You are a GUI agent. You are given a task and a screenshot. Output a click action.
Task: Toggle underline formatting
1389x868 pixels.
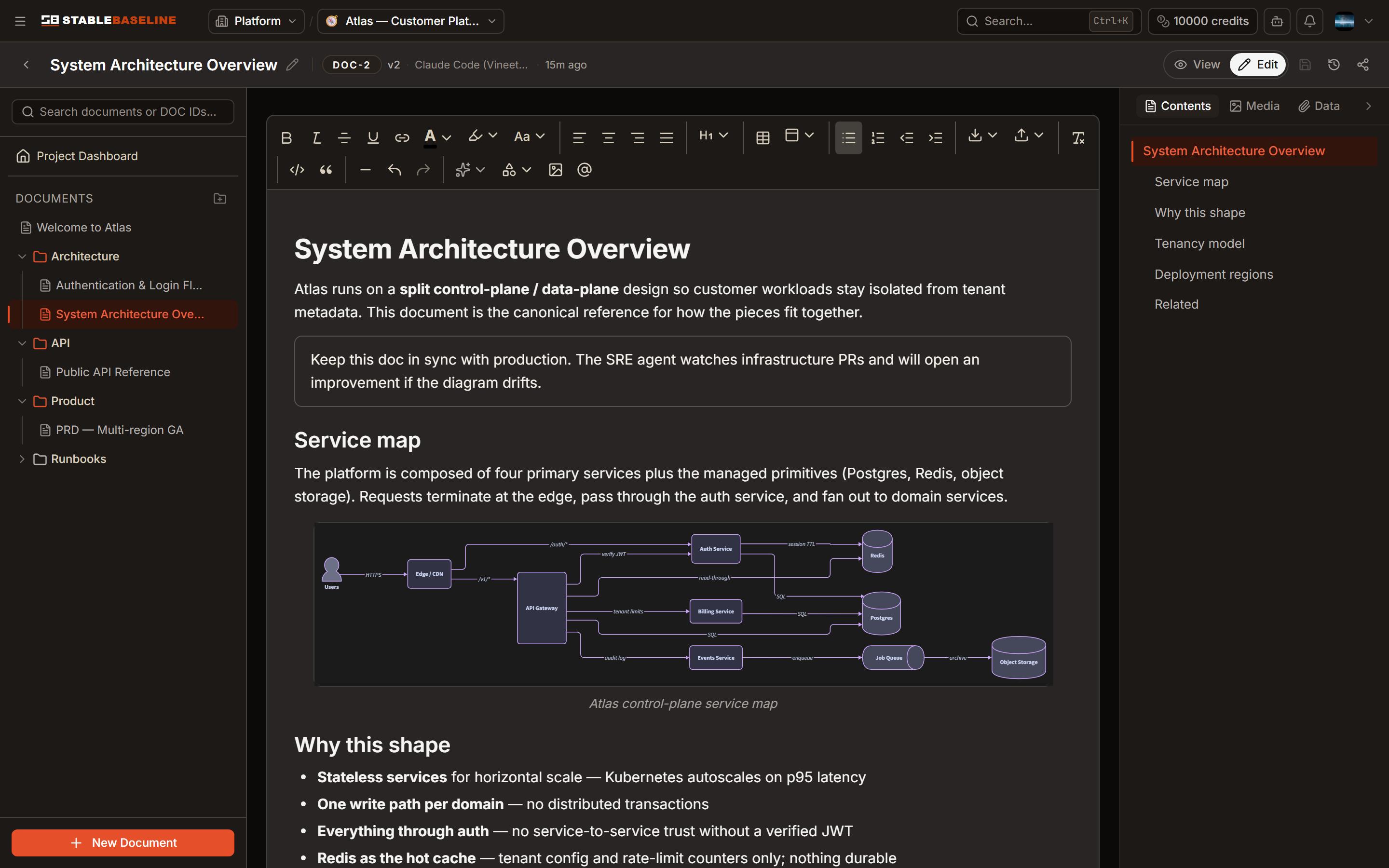click(373, 138)
